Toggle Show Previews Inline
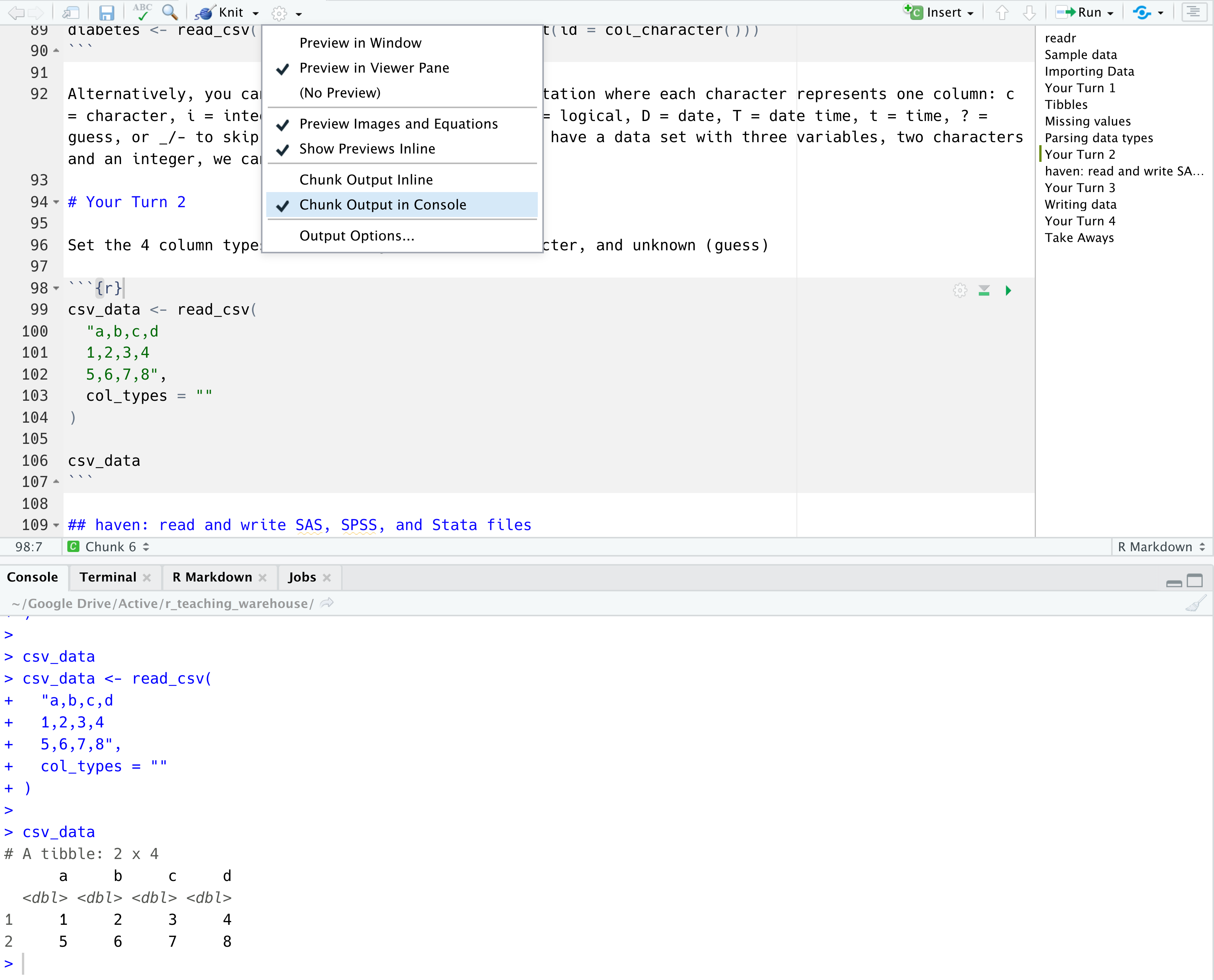1214x980 pixels. pyautogui.click(x=402, y=149)
